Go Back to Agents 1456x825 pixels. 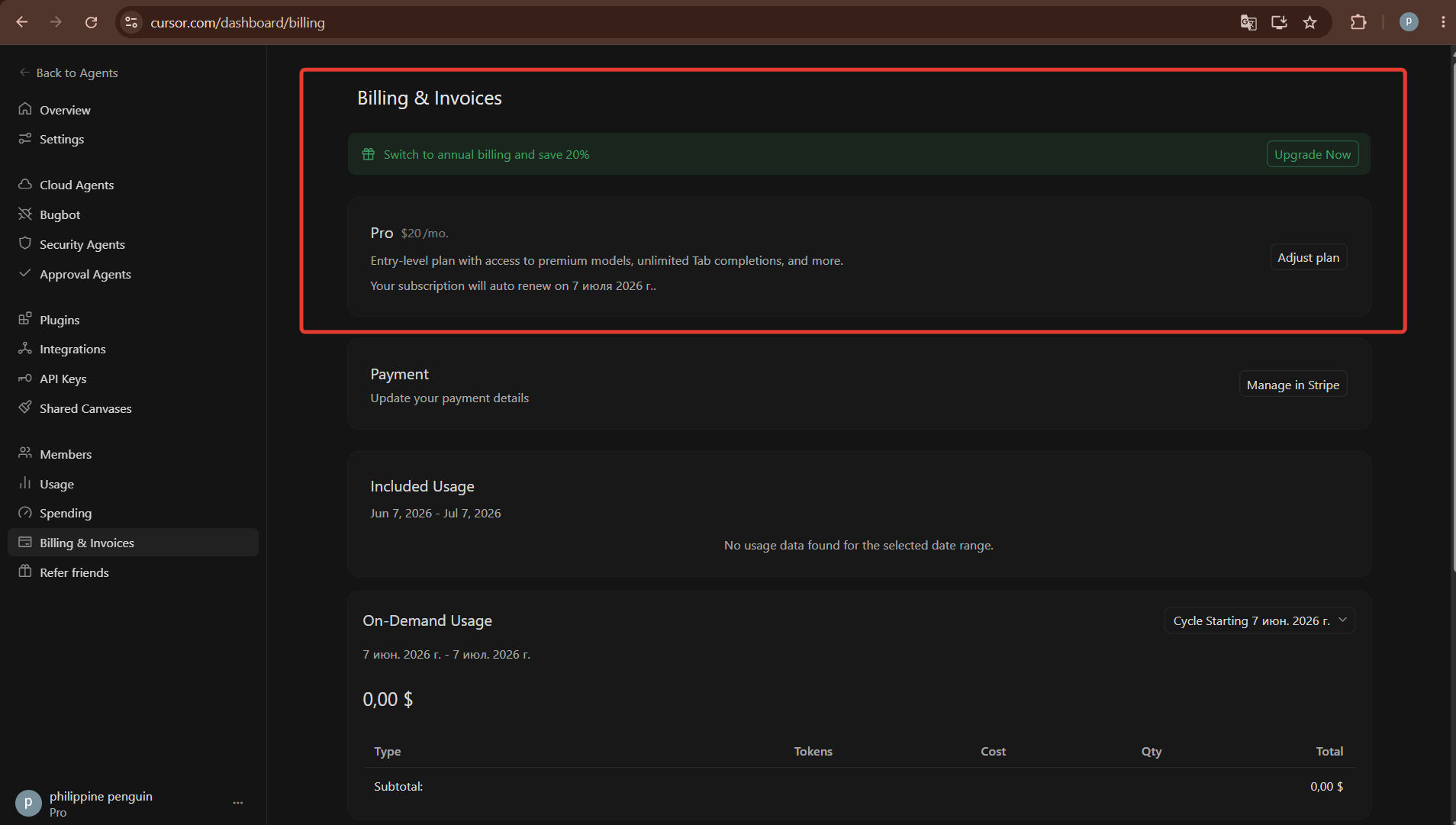click(x=69, y=73)
